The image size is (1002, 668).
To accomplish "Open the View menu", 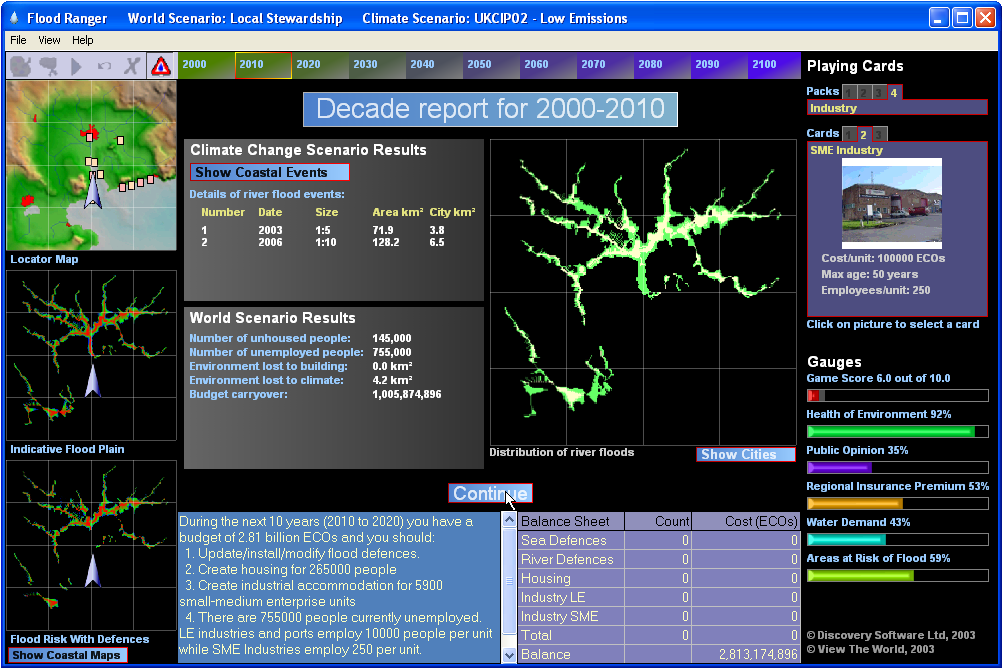I will click(49, 40).
